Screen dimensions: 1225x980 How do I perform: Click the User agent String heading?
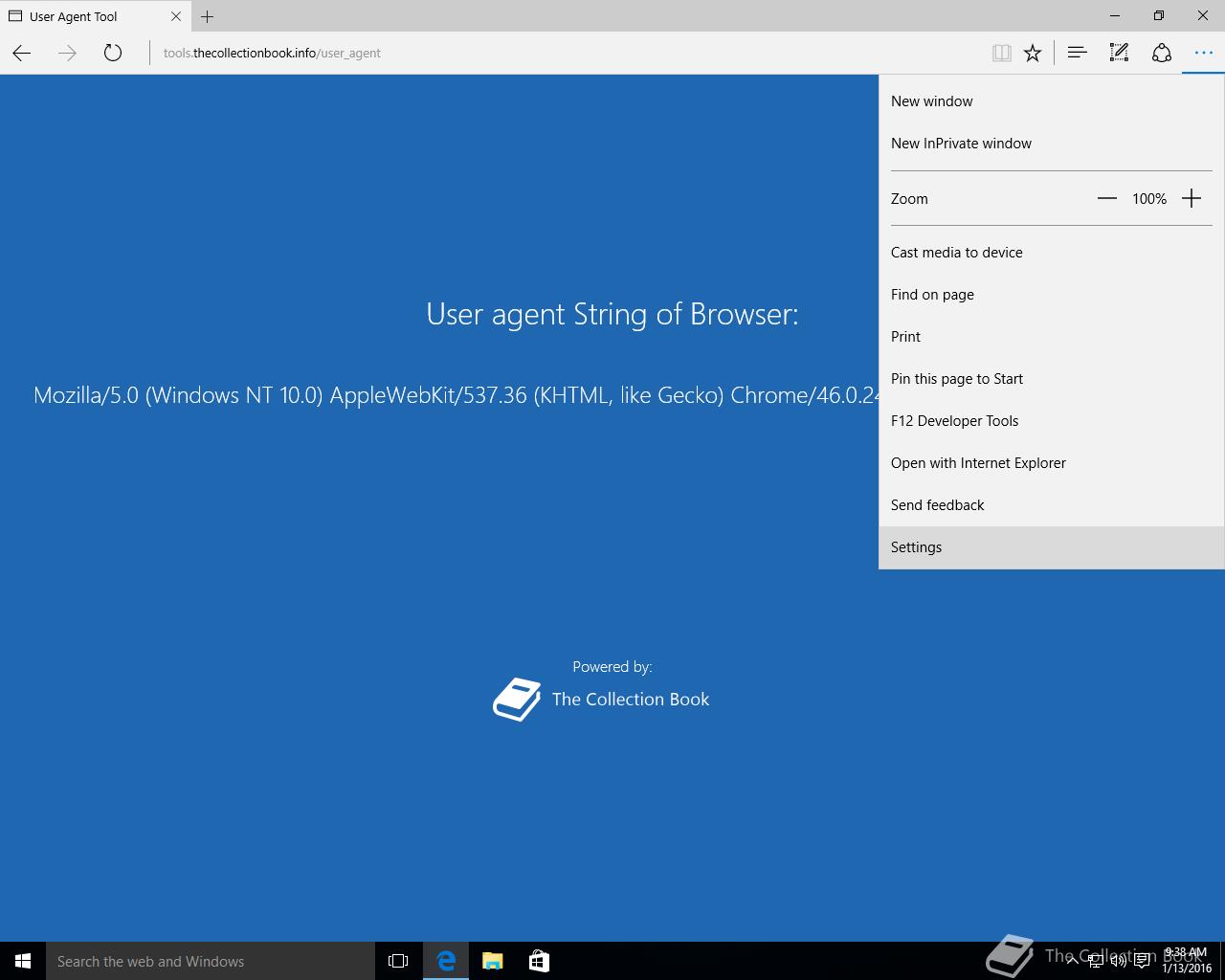tap(612, 314)
